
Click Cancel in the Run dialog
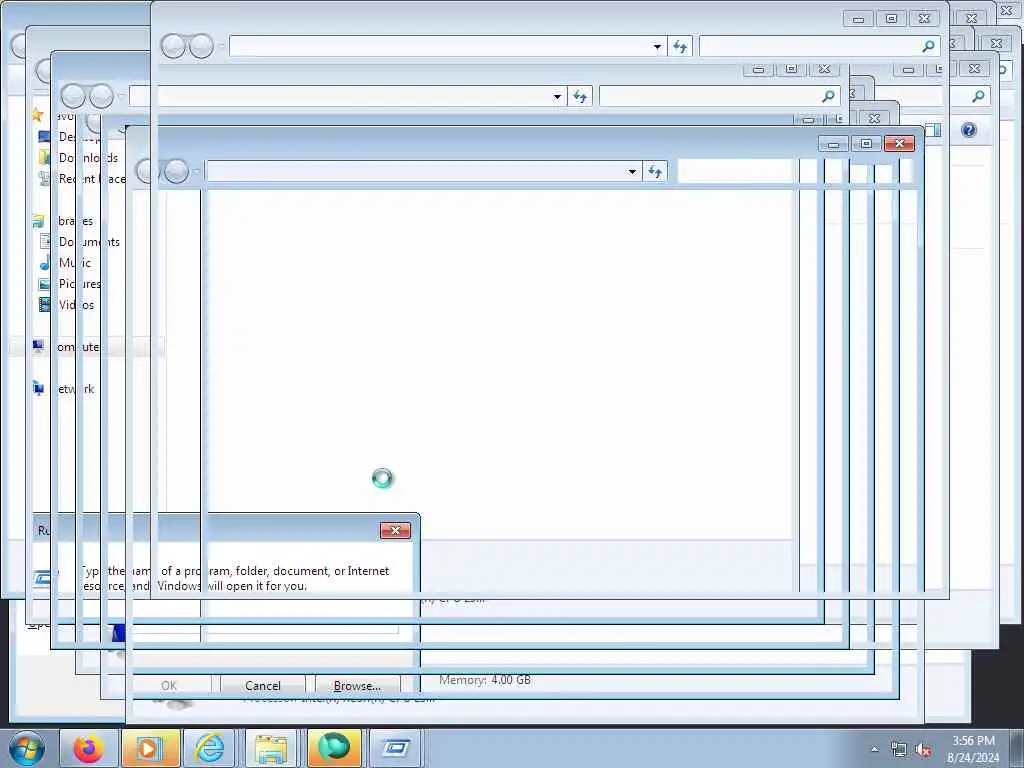pos(263,686)
